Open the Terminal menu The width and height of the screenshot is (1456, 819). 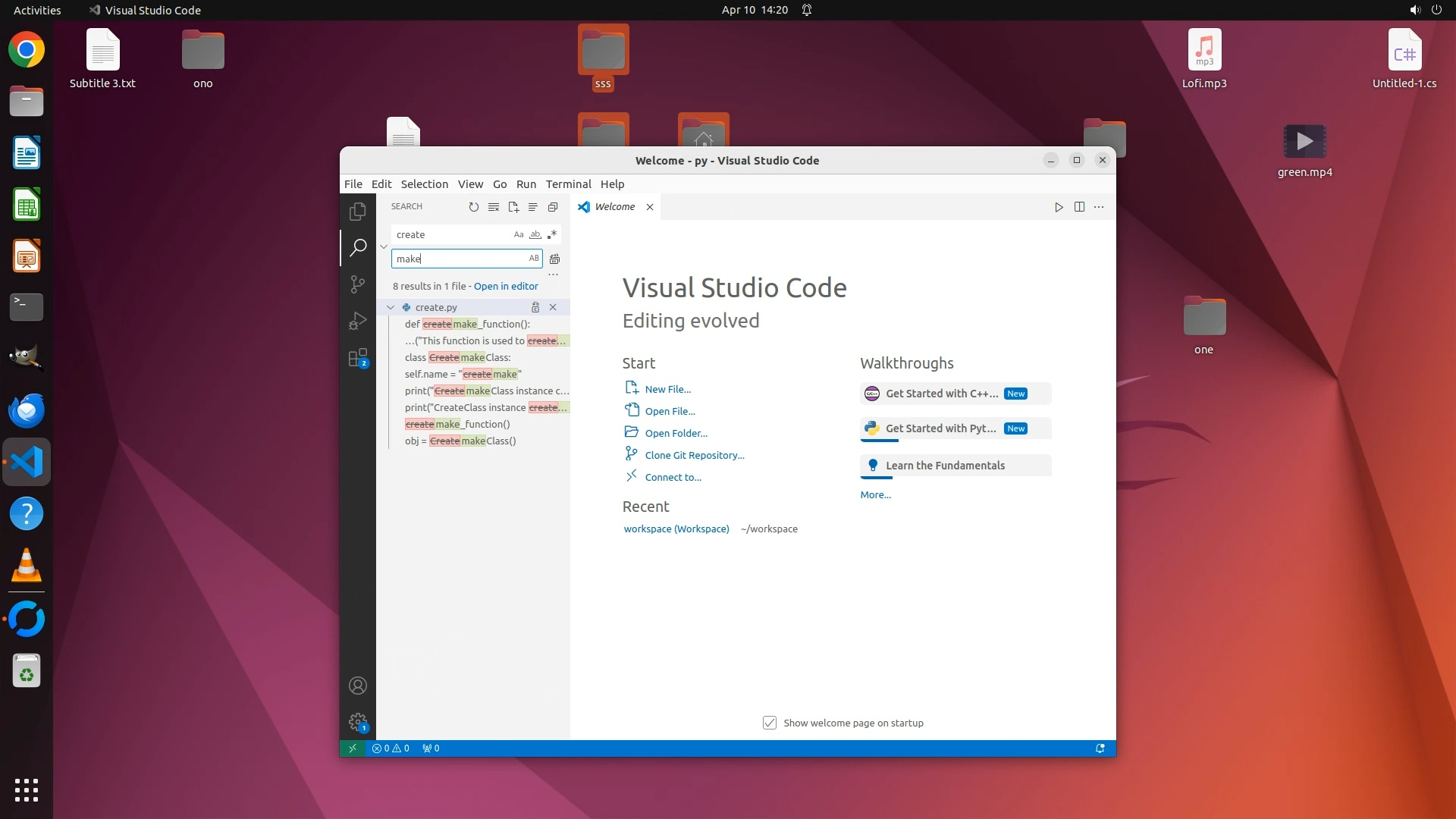click(x=568, y=184)
